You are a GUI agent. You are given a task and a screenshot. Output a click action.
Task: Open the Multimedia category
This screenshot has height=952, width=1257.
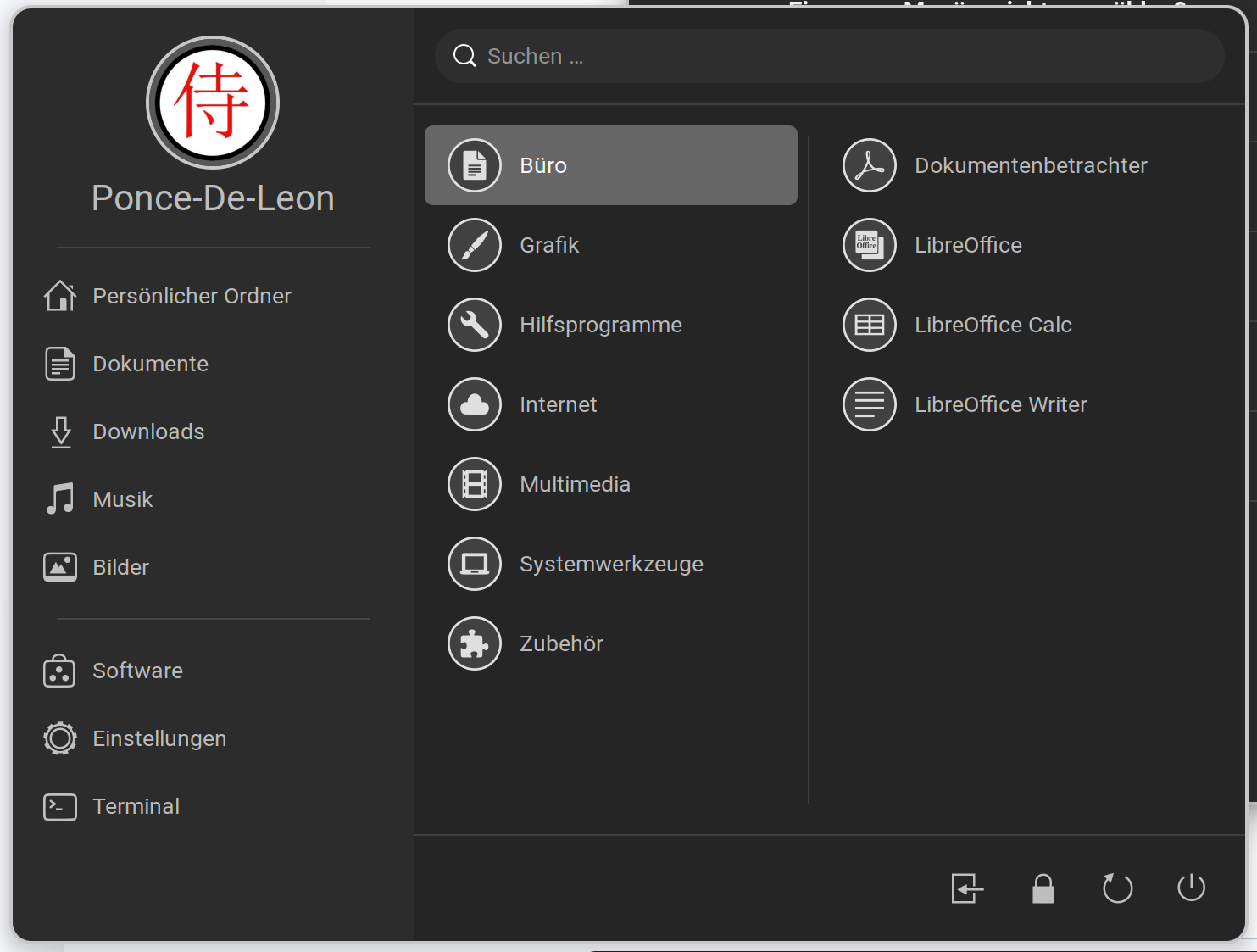click(574, 484)
